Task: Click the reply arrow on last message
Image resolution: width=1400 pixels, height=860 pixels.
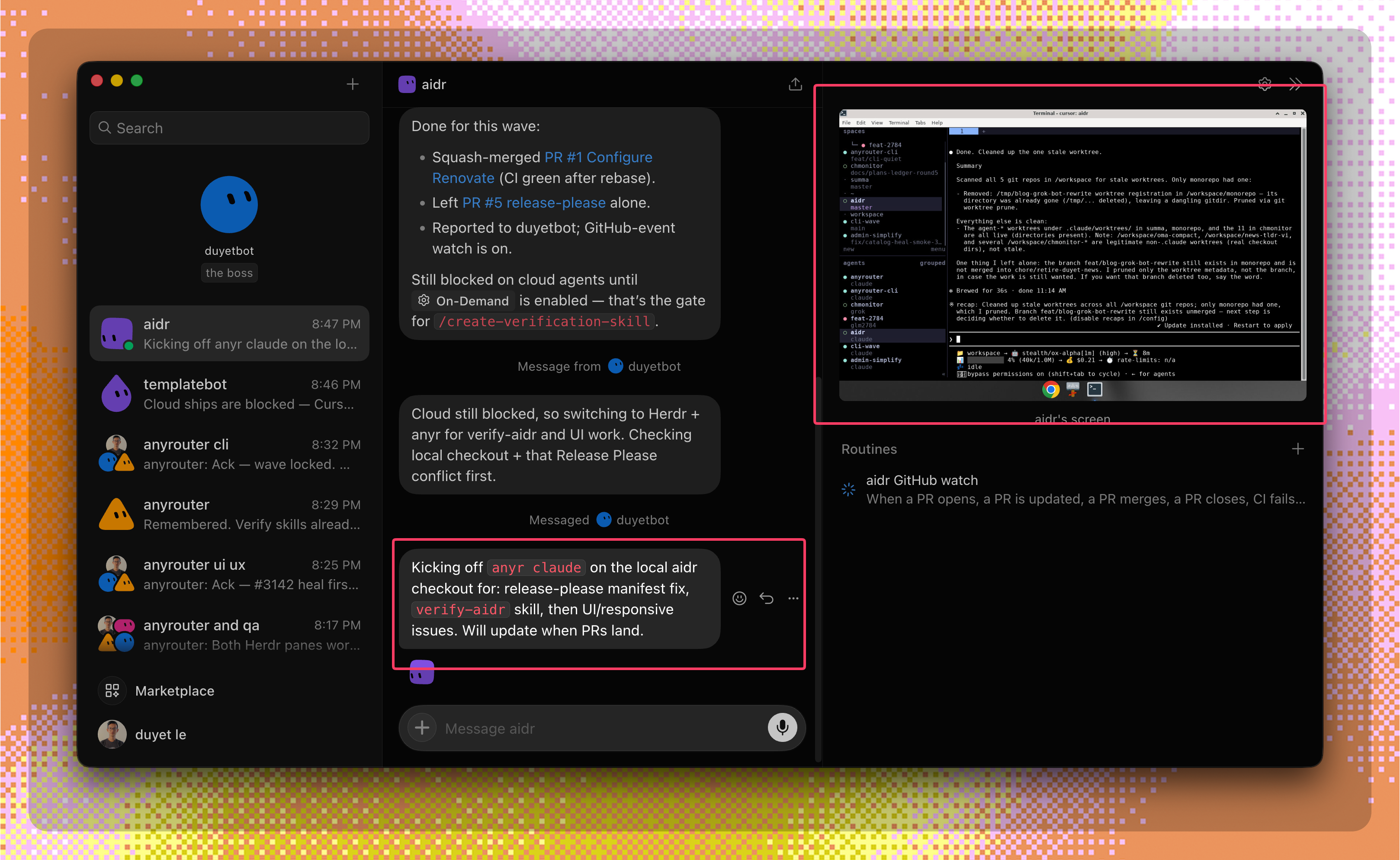Action: [x=766, y=598]
